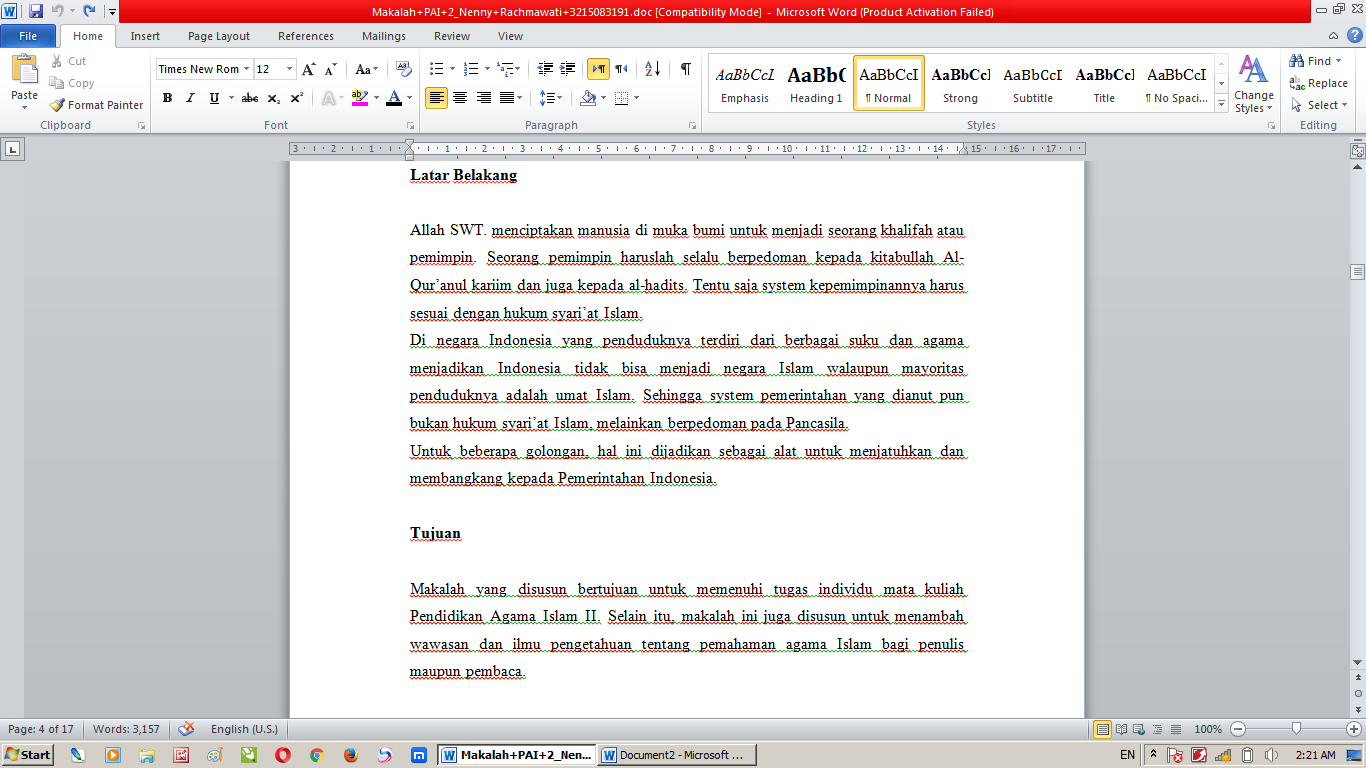
Task: Click the Replace button in Editing
Action: pyautogui.click(x=1320, y=83)
